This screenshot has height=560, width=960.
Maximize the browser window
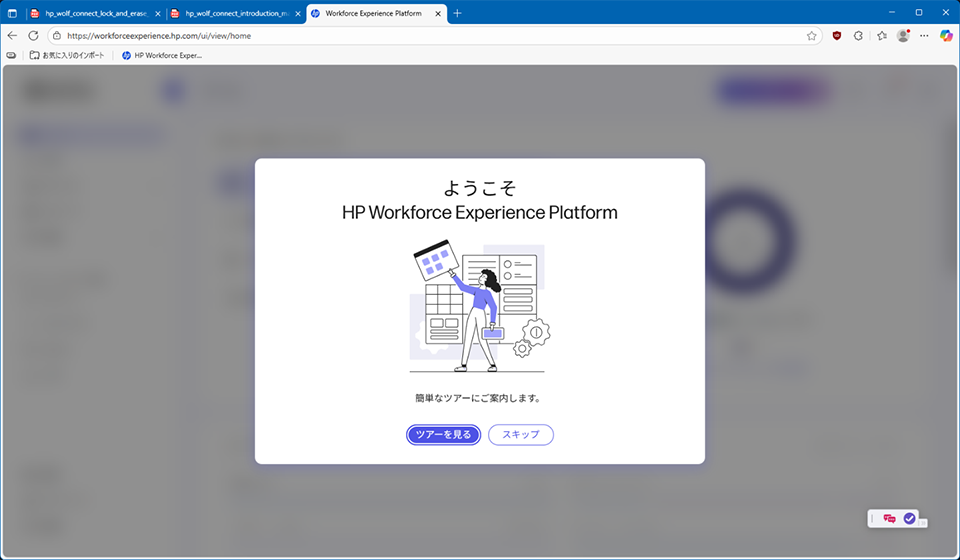tap(919, 12)
